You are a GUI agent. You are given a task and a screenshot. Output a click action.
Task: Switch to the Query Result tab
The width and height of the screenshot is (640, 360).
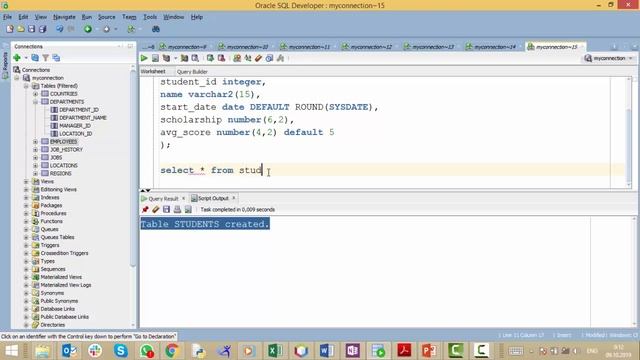163,199
